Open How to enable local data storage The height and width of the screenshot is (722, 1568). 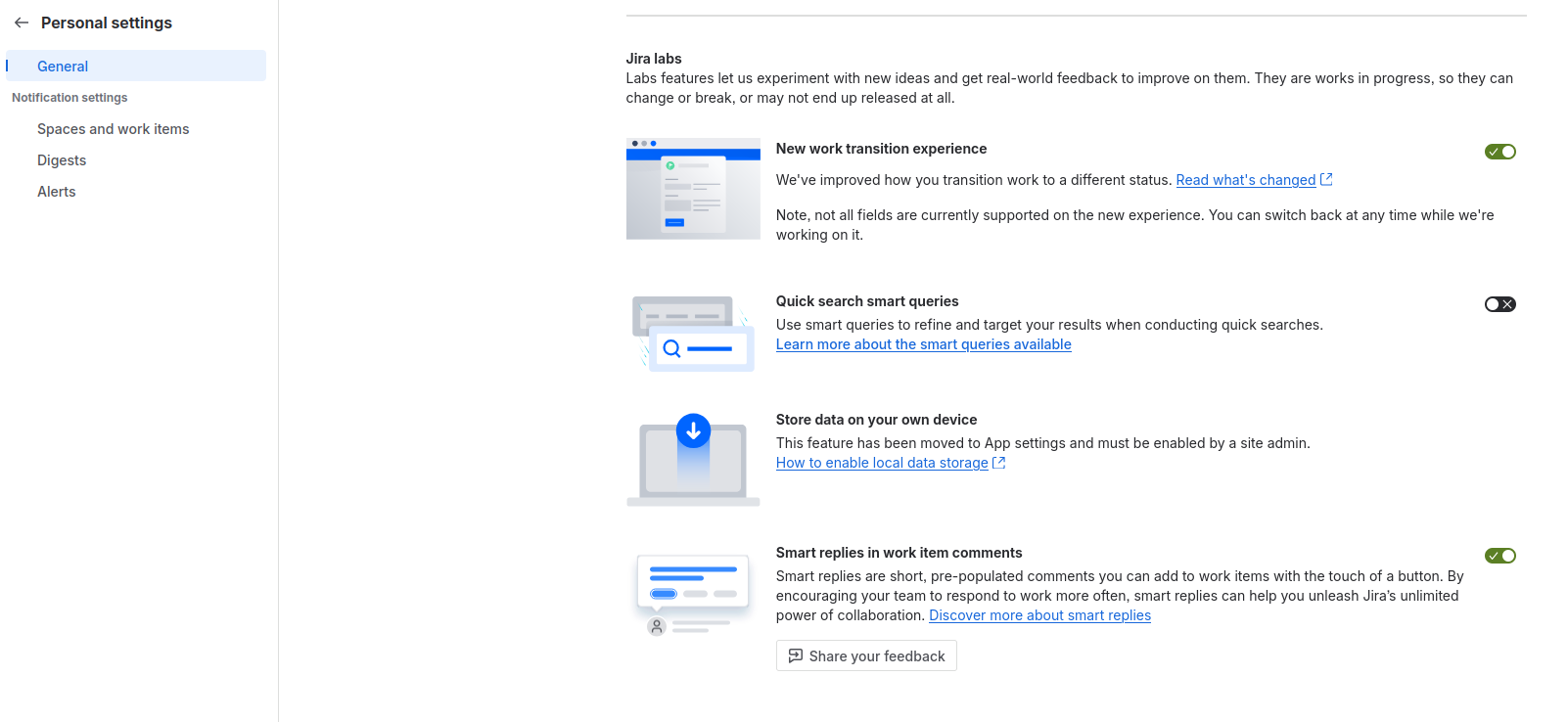881,462
